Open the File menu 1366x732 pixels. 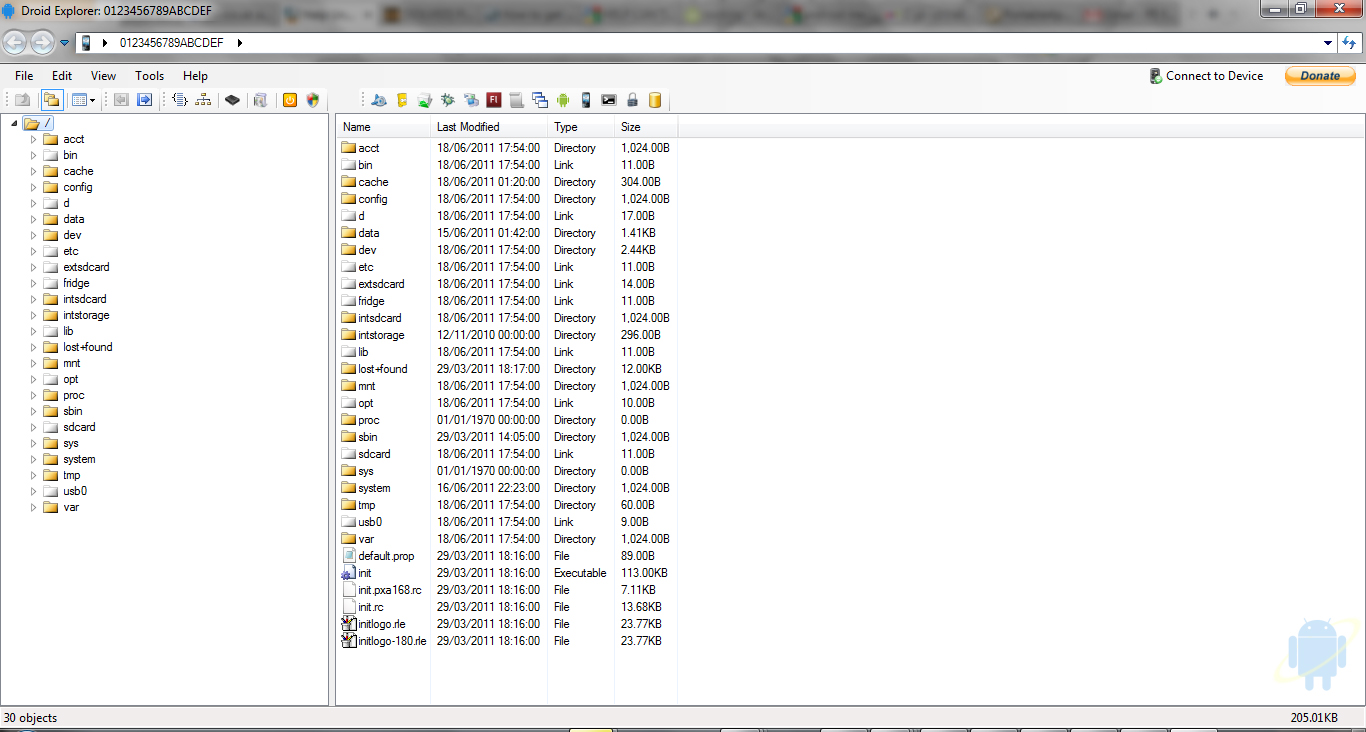point(24,76)
